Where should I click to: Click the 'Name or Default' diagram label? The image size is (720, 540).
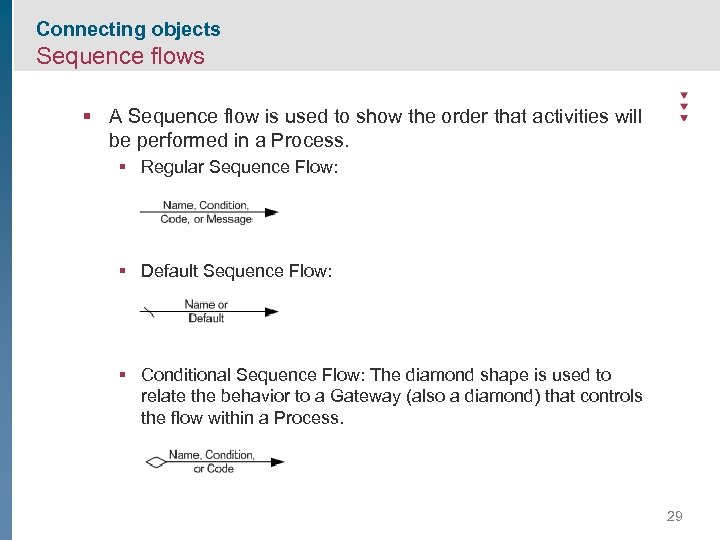(x=206, y=311)
